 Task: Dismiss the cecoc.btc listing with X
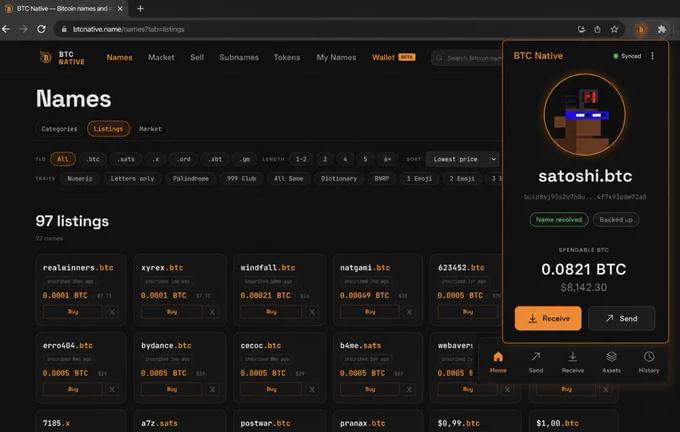tap(312, 389)
